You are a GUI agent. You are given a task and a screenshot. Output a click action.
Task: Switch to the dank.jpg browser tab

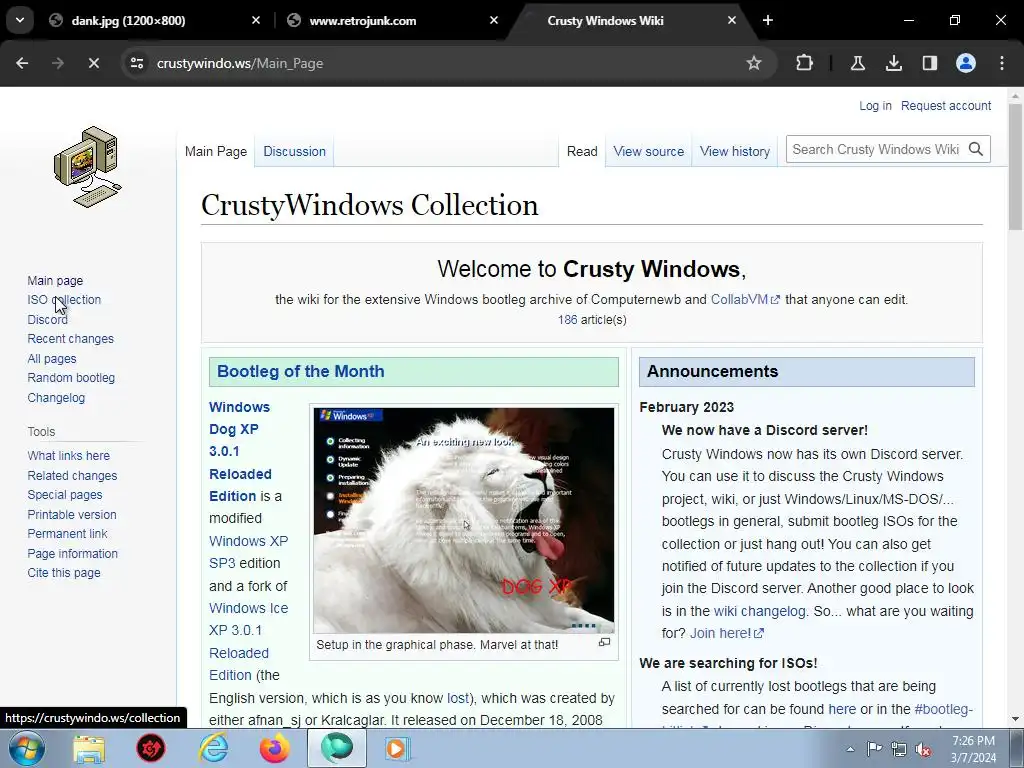tap(129, 21)
